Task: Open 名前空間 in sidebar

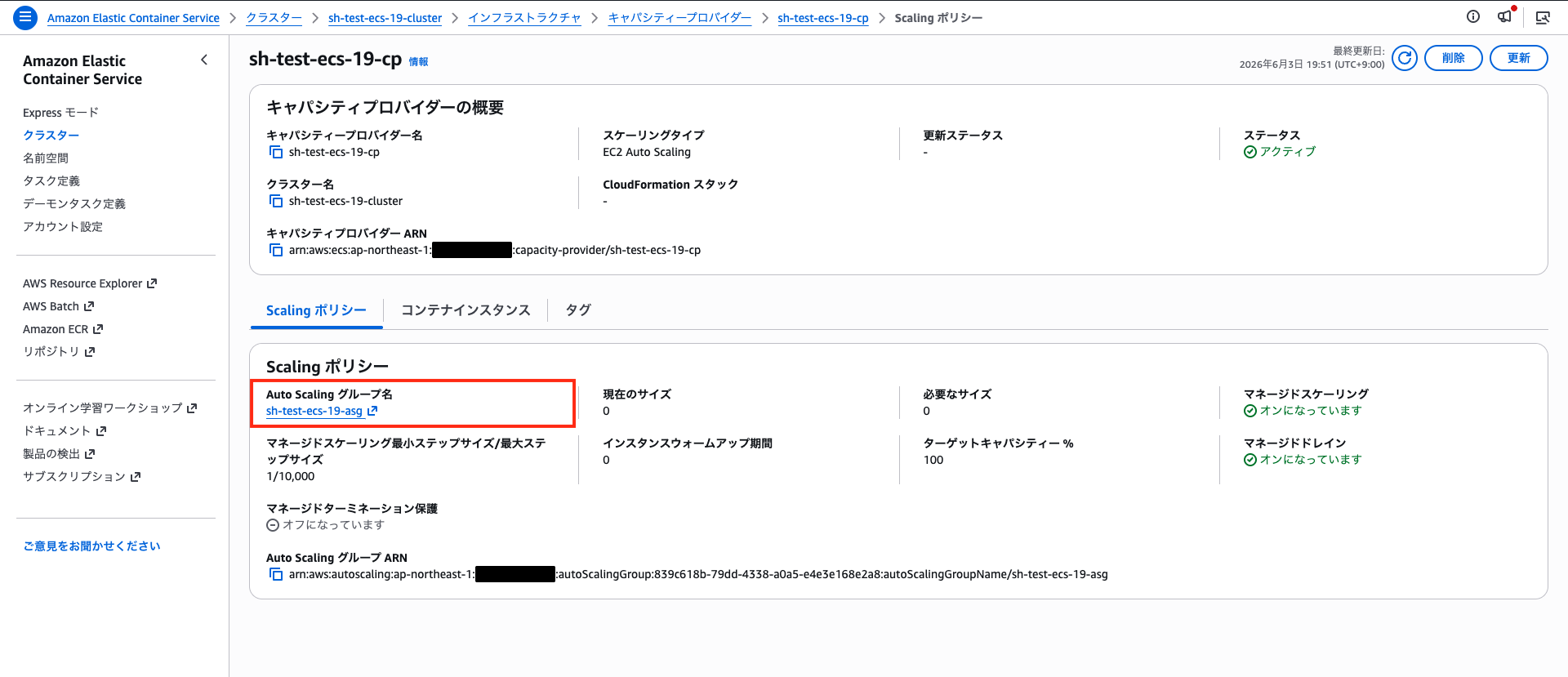Action: (46, 158)
